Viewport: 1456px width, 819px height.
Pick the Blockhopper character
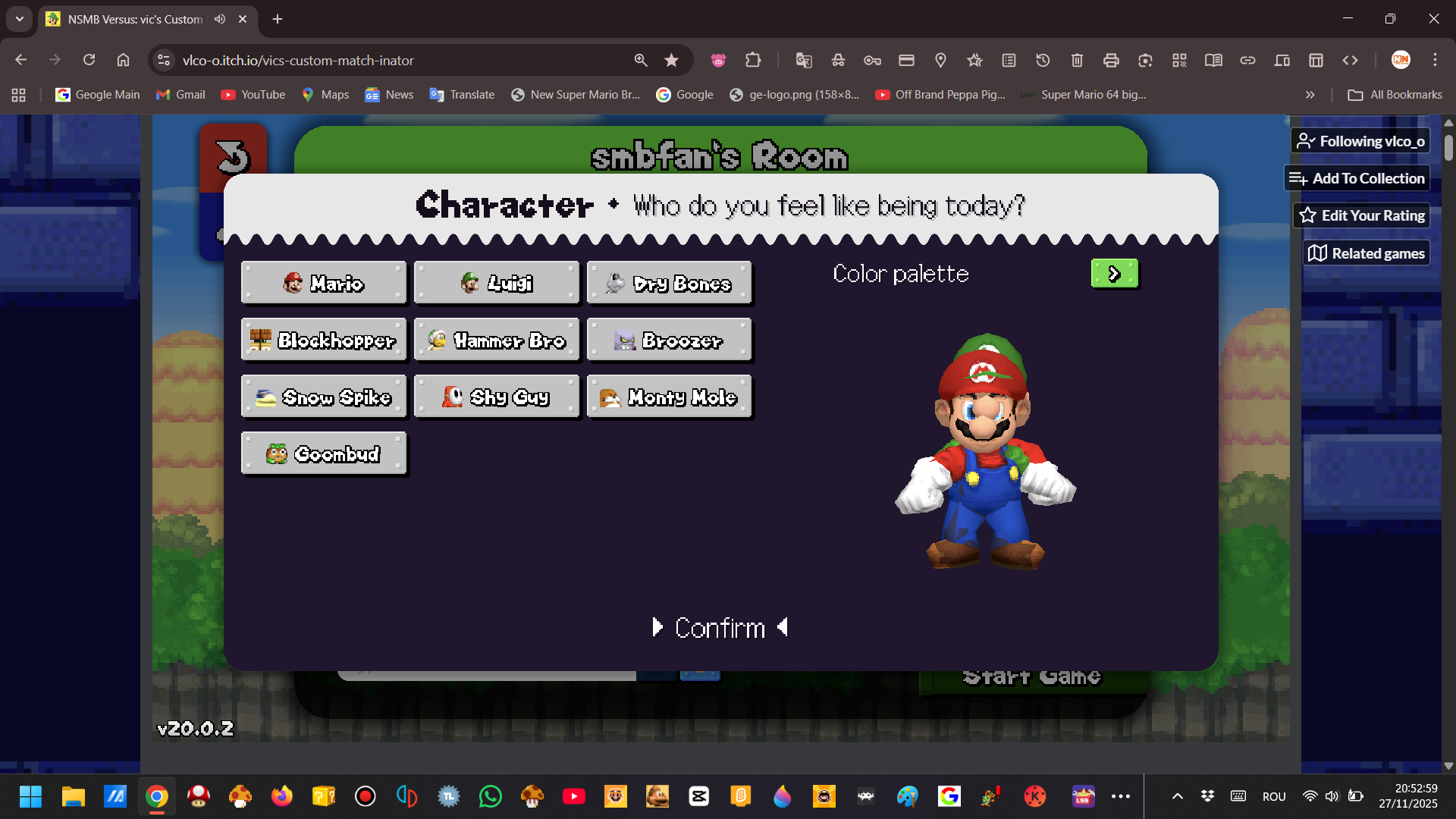point(324,340)
